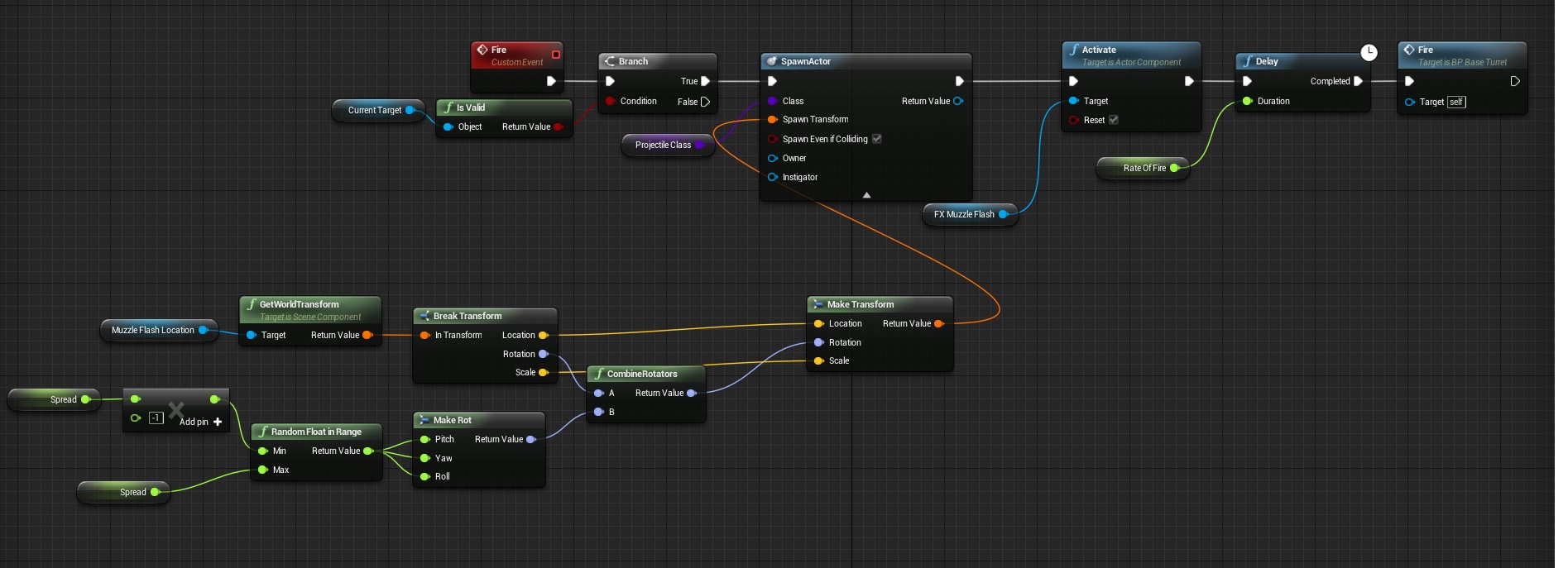Screen dimensions: 1568x568
Task: Select the SpawnActor node by its title
Action: pos(806,61)
